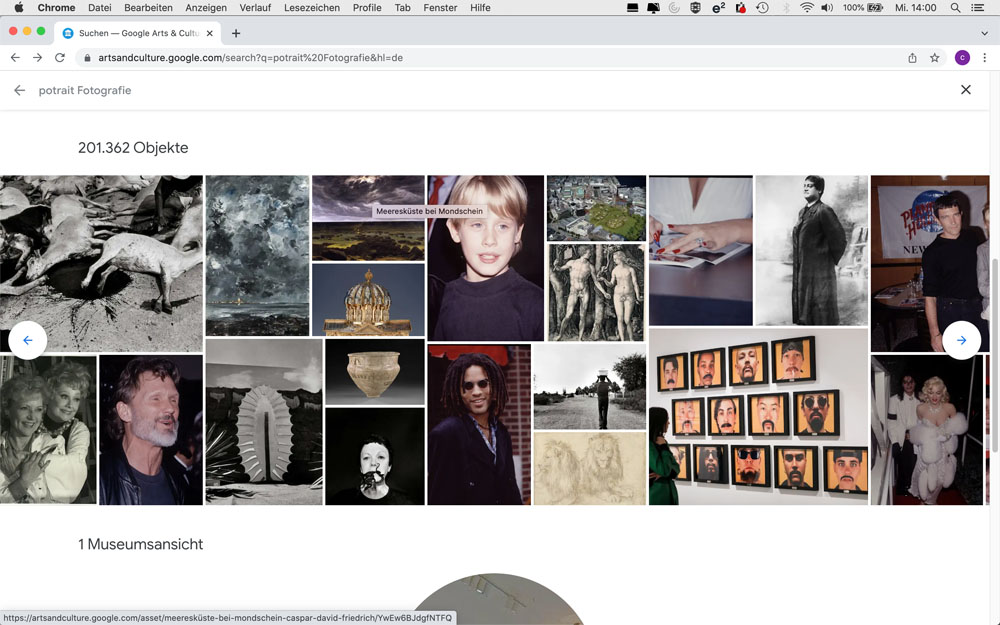Viewport: 1000px width, 625px height.
Task: Click the share icon in address bar
Action: 912,58
